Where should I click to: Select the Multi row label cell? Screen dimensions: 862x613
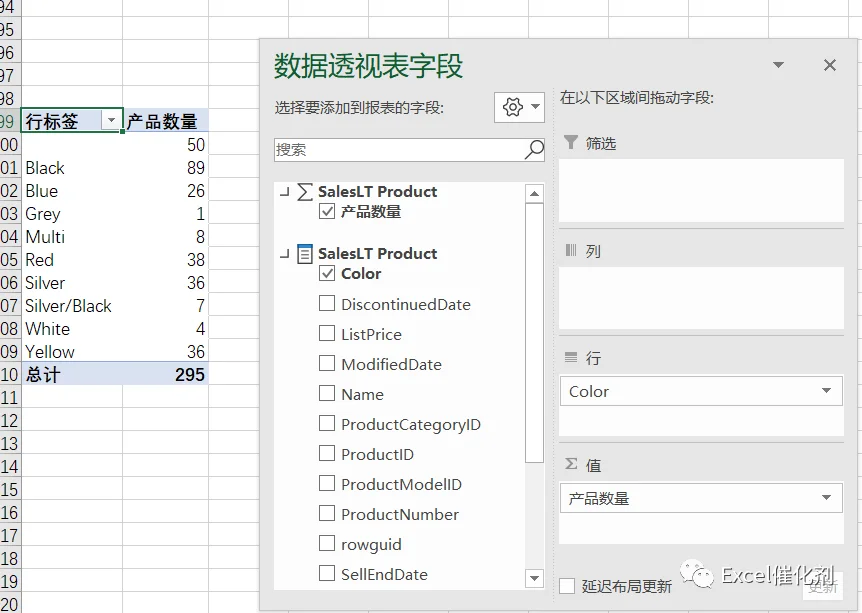click(72, 236)
